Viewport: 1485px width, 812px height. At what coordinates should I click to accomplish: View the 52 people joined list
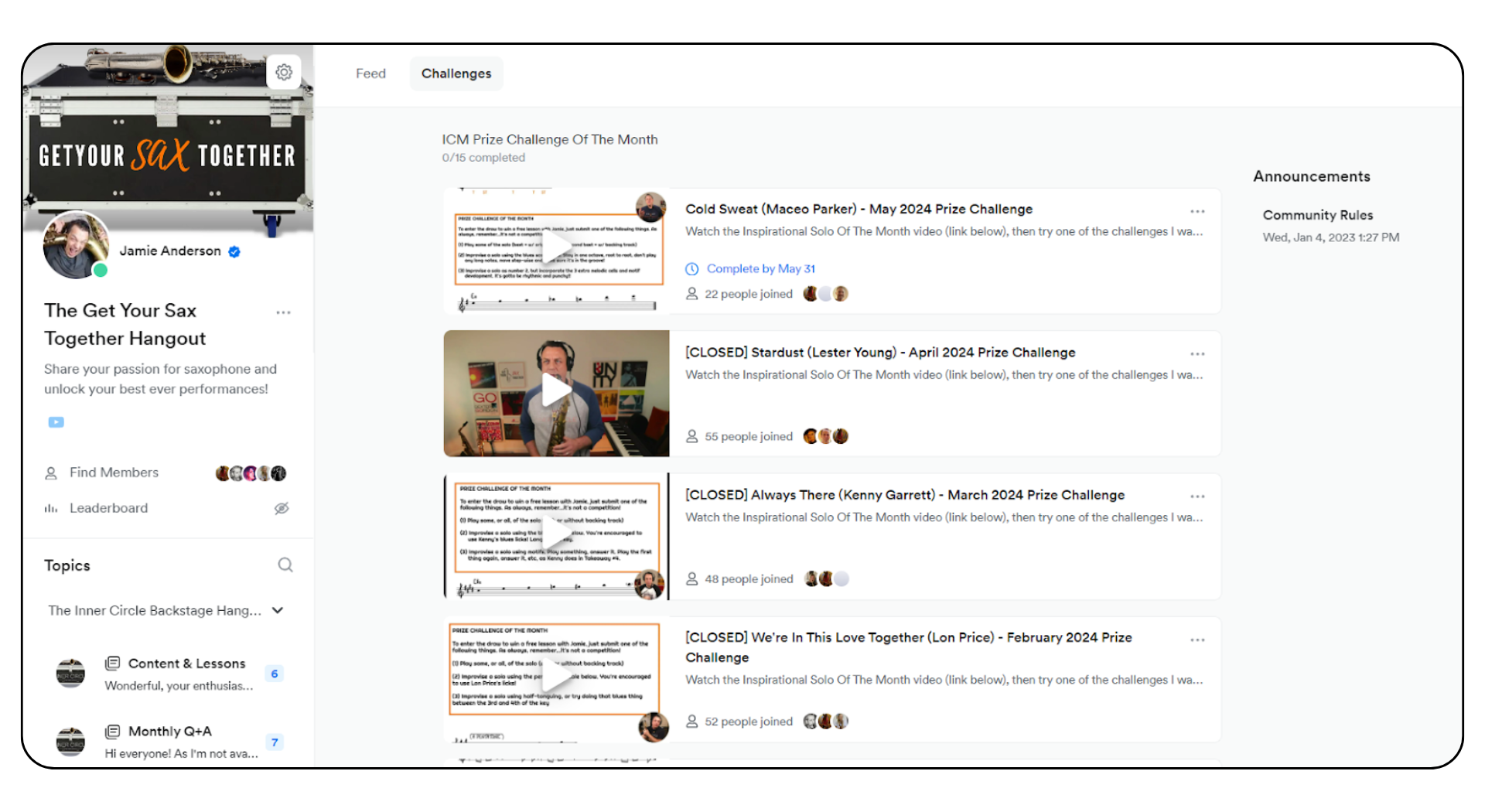tap(749, 722)
